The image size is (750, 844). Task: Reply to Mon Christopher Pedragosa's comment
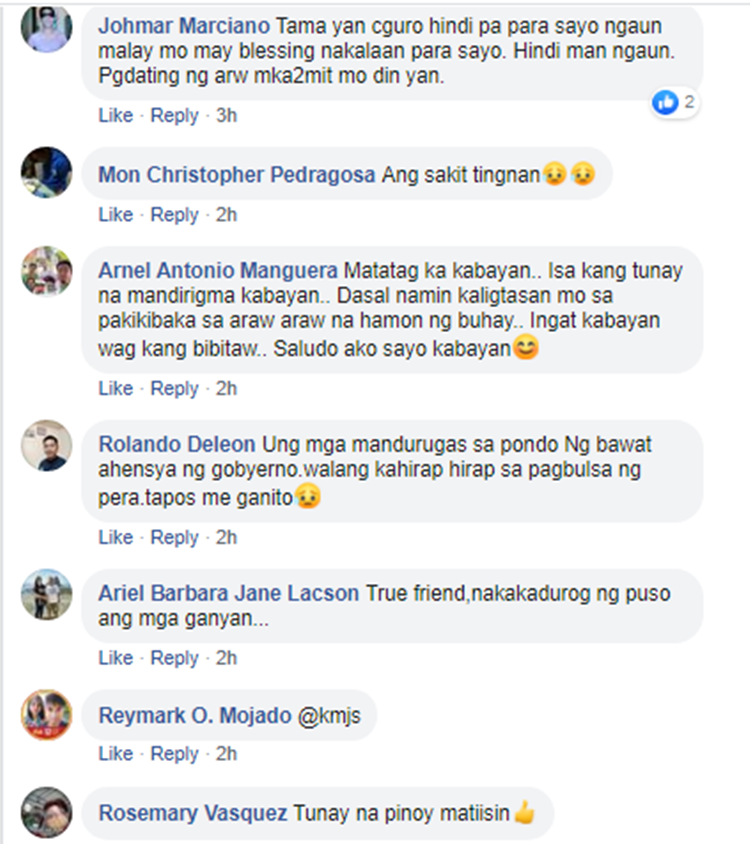click(174, 215)
